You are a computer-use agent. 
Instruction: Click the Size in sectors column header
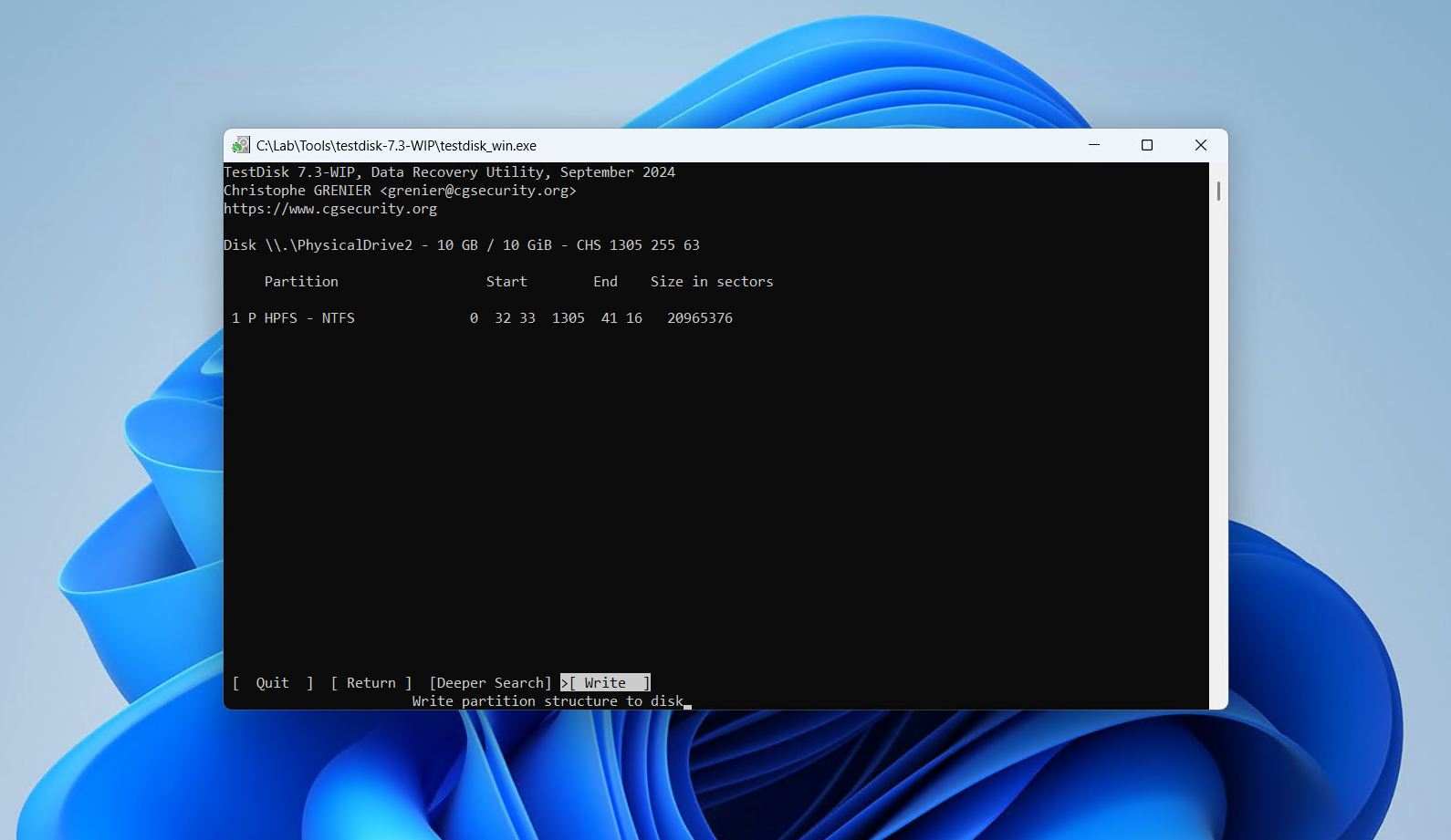712,282
